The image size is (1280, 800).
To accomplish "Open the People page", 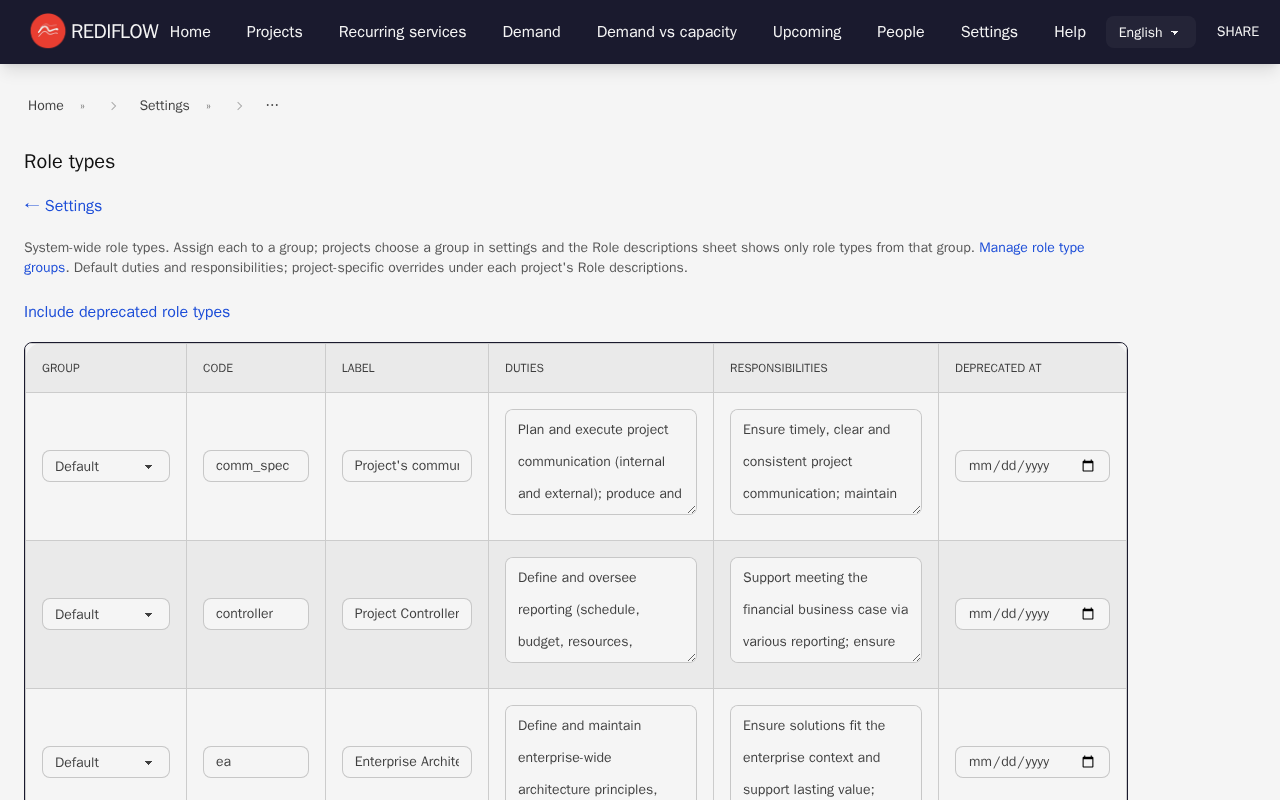I will pyautogui.click(x=900, y=32).
